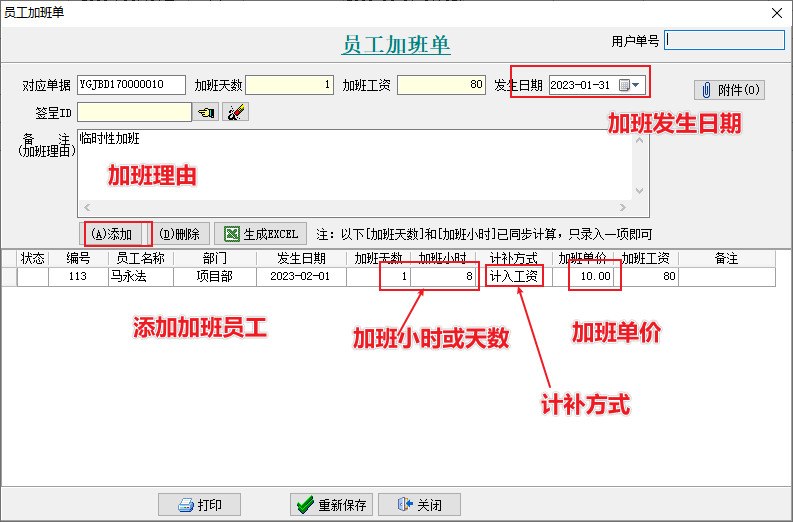Click the 对应单据 field
The height and width of the screenshot is (522, 793).
[131, 85]
